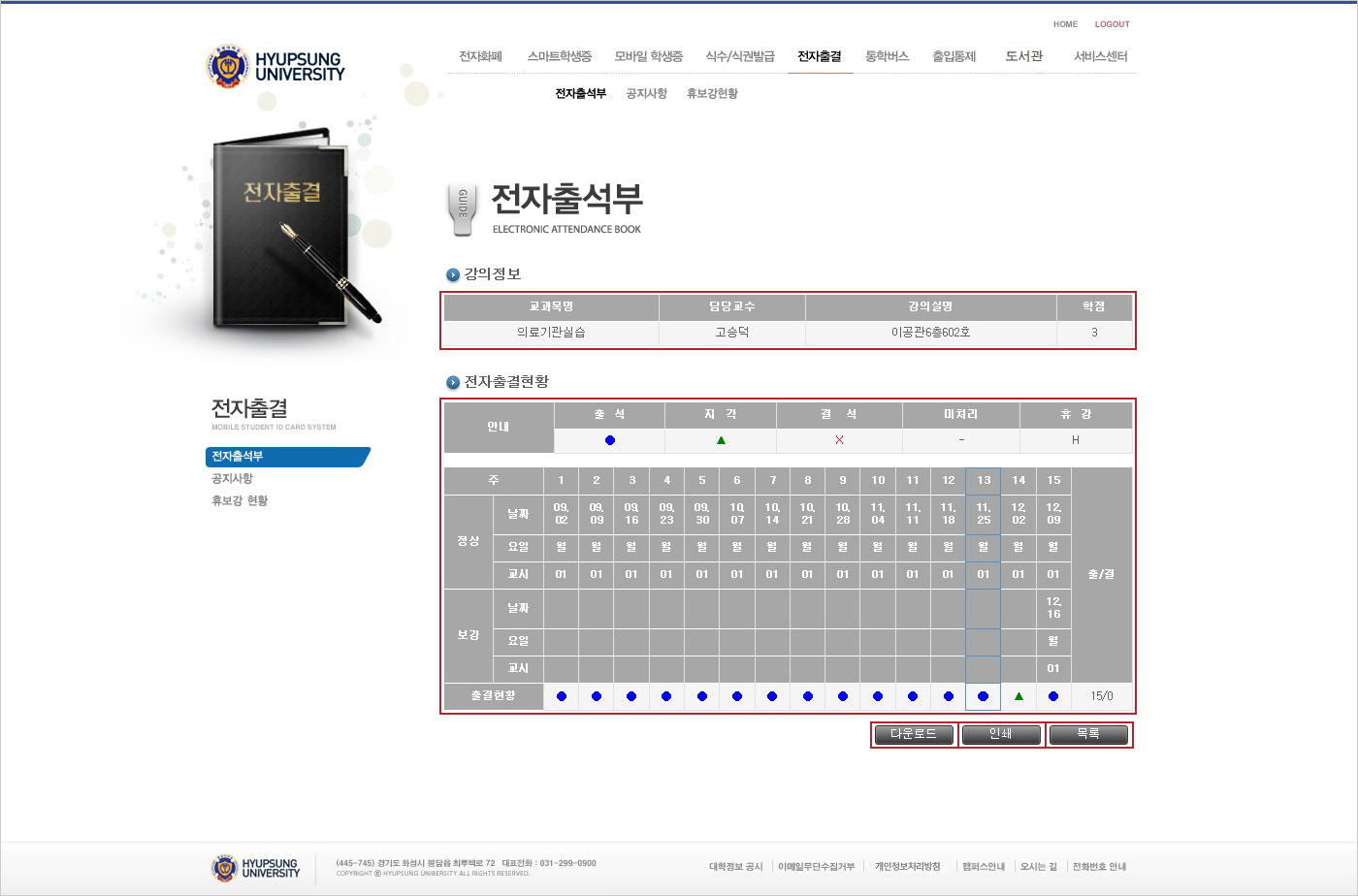This screenshot has height=896, width=1358.
Task: Click the 12.16 makeup date cell
Action: pyautogui.click(x=1053, y=608)
